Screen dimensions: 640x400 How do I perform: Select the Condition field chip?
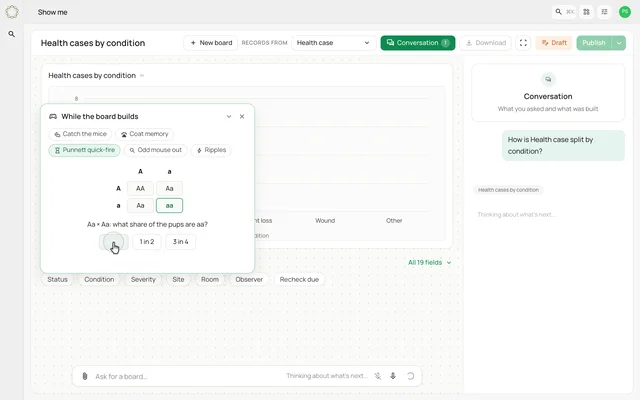(x=99, y=280)
